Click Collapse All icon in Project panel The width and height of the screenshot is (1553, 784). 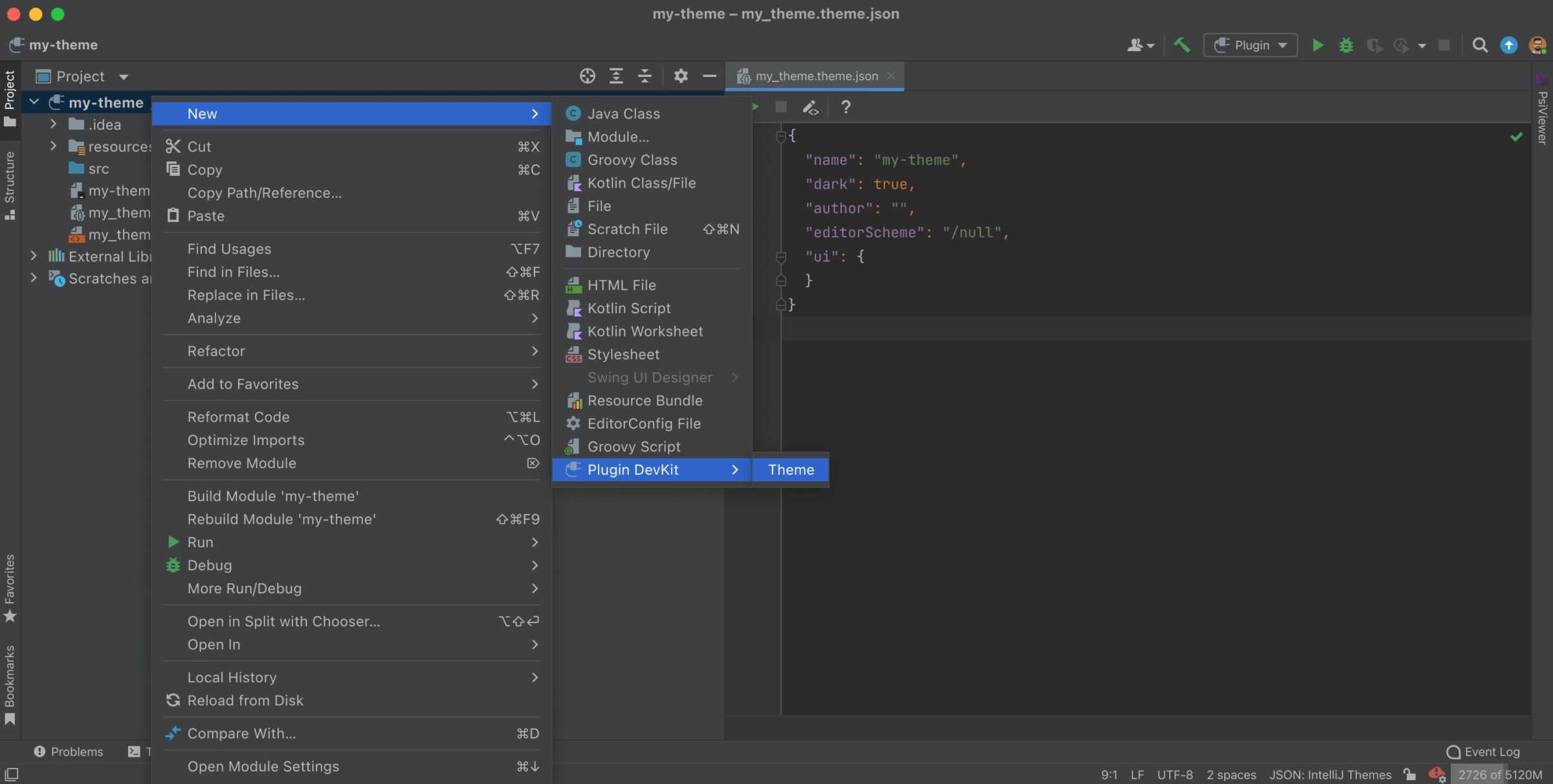coord(644,76)
